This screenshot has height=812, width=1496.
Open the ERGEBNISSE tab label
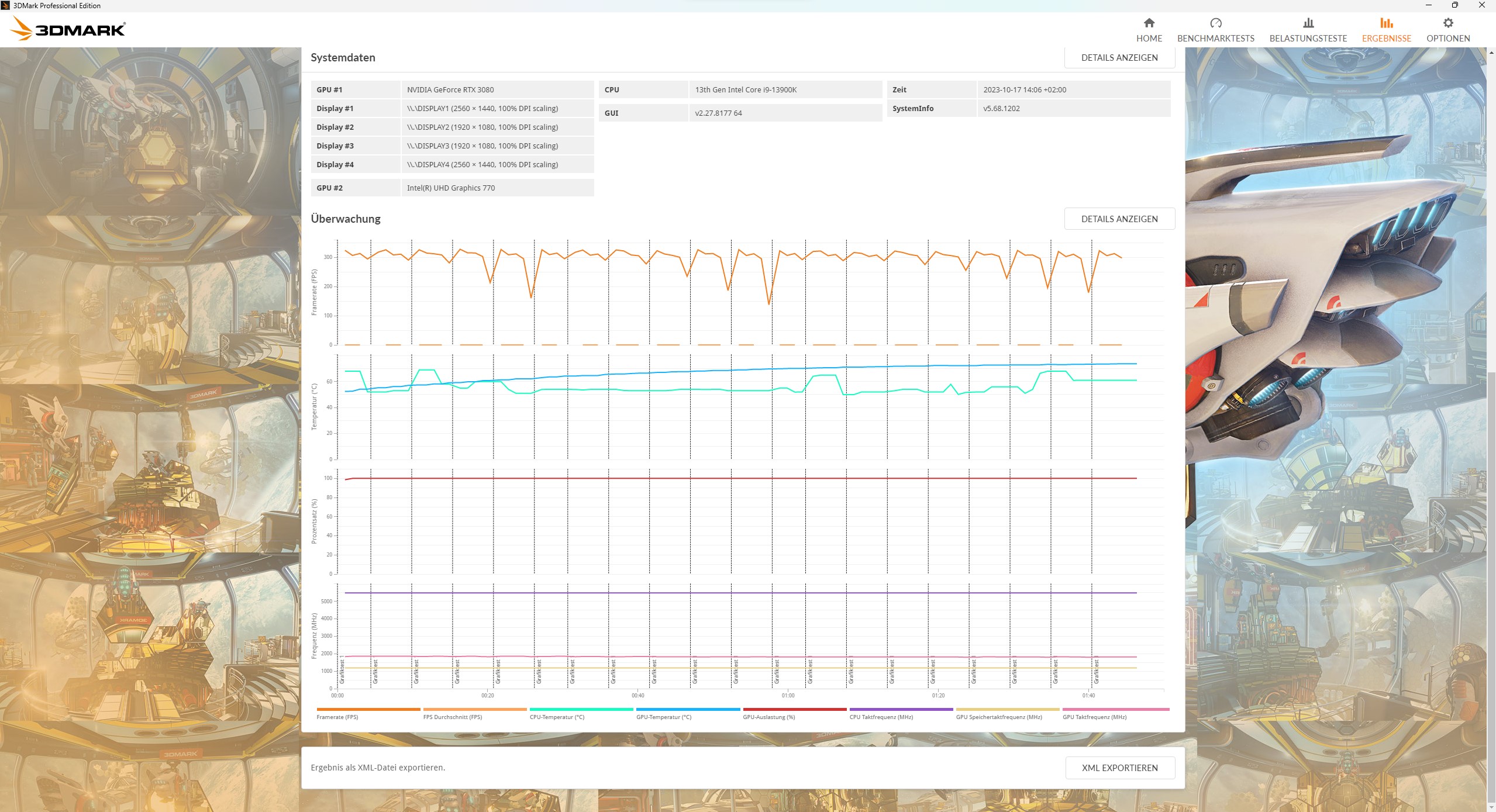point(1386,39)
